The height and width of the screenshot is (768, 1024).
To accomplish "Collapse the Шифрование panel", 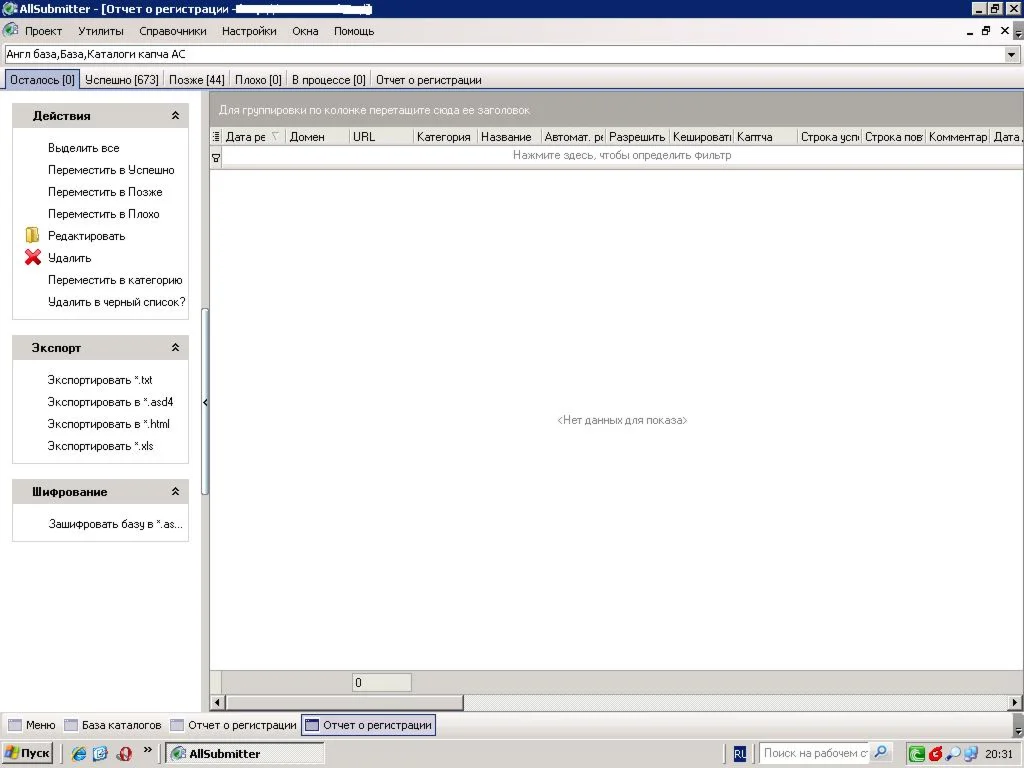I will tap(175, 491).
